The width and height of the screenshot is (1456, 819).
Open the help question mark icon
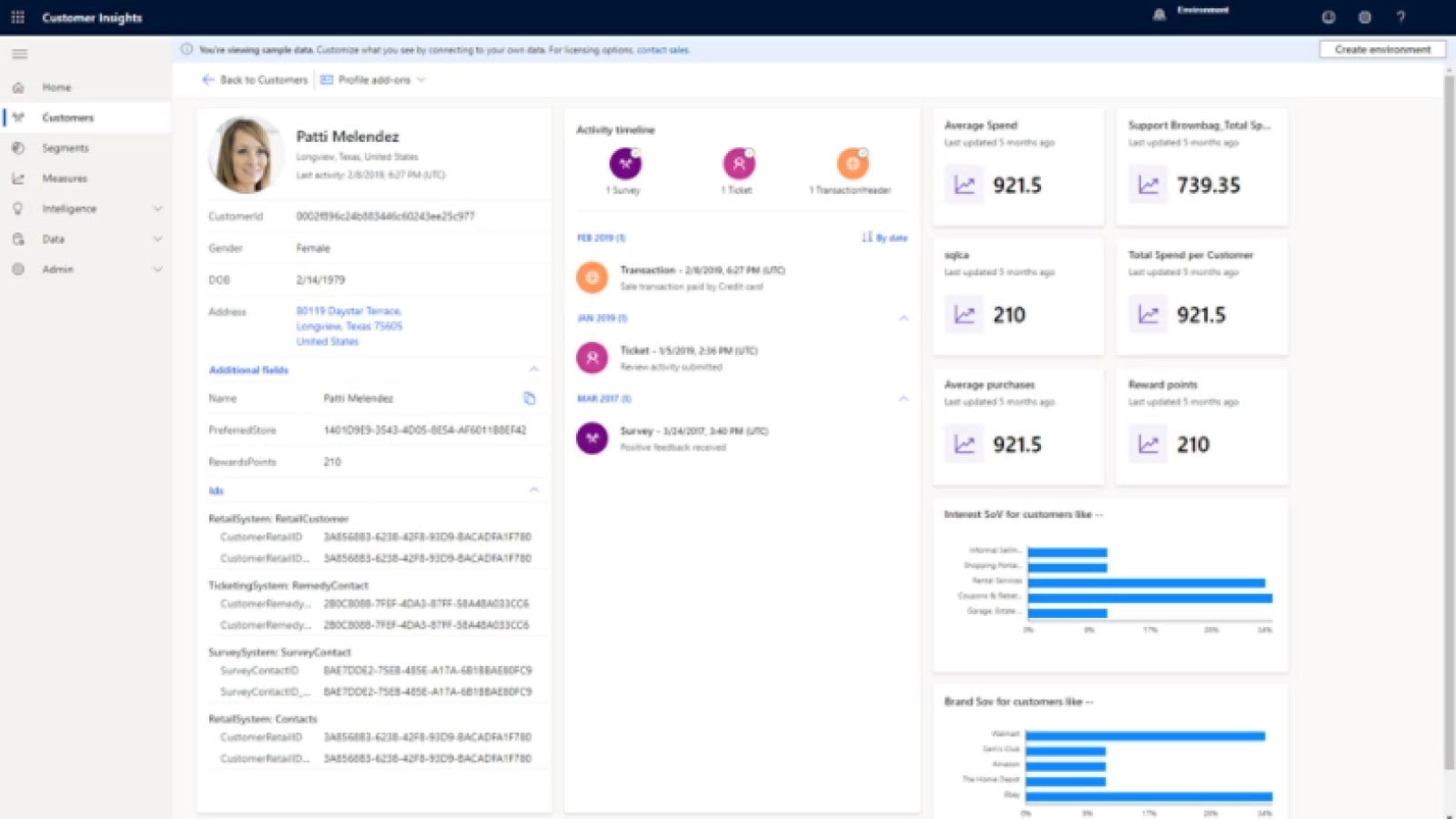point(1401,17)
